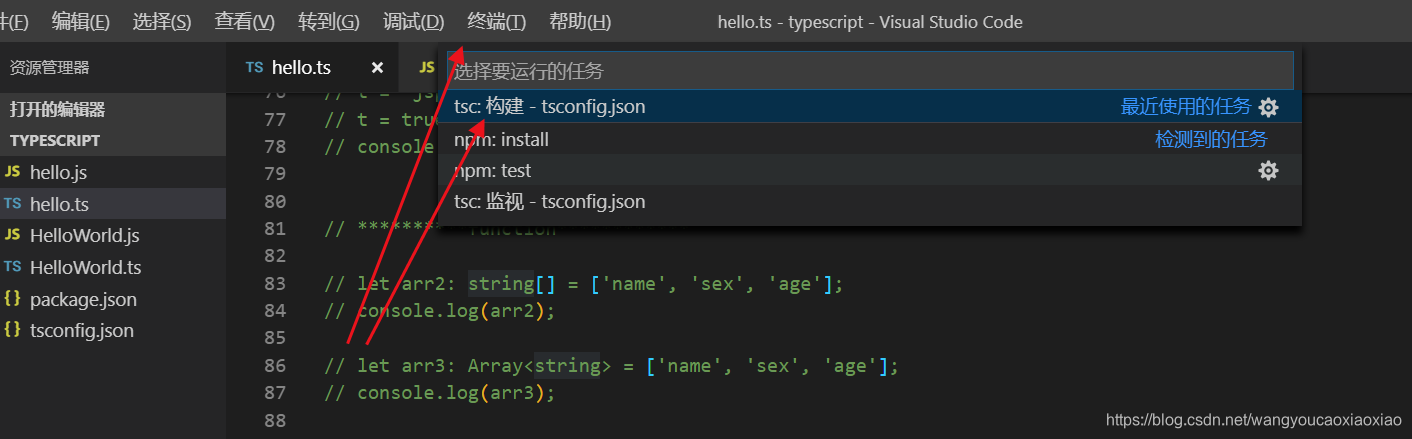Viewport: 1412px width, 439px height.
Task: Open the 查看(V) menu
Action: coord(245,22)
